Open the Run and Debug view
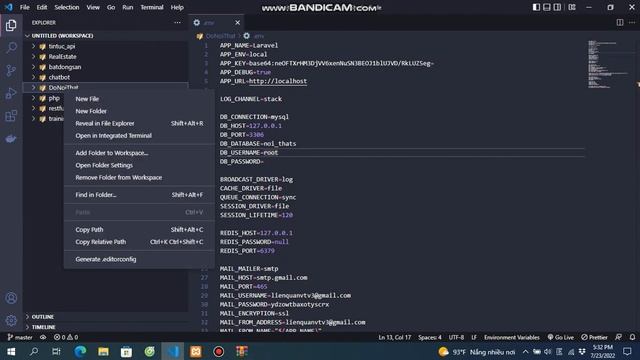The width and height of the screenshot is (640, 360). point(11,93)
